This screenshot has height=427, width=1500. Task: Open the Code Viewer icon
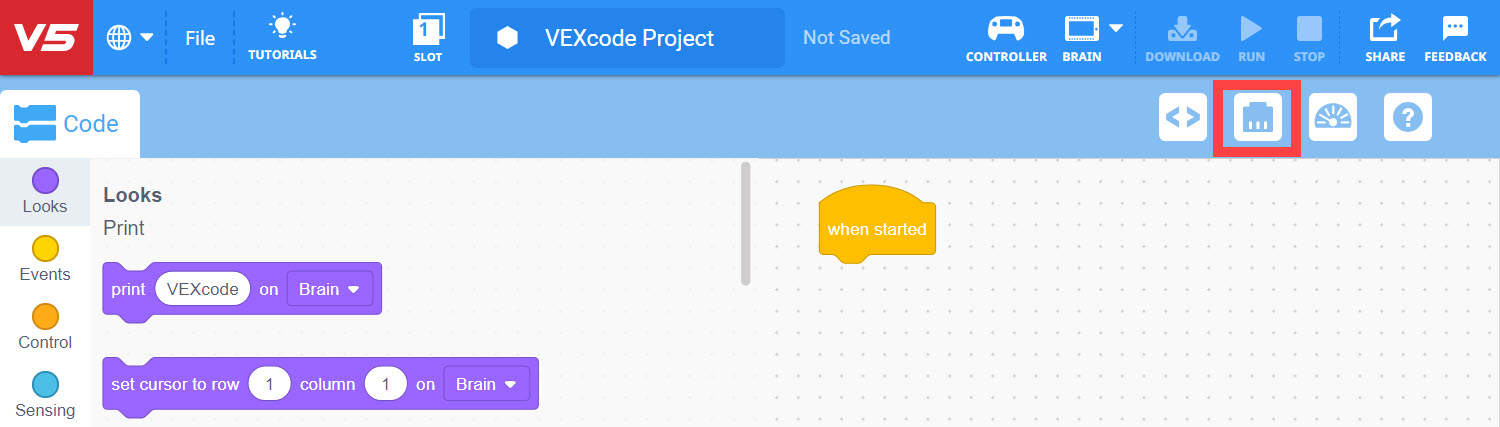pyautogui.click(x=1183, y=117)
